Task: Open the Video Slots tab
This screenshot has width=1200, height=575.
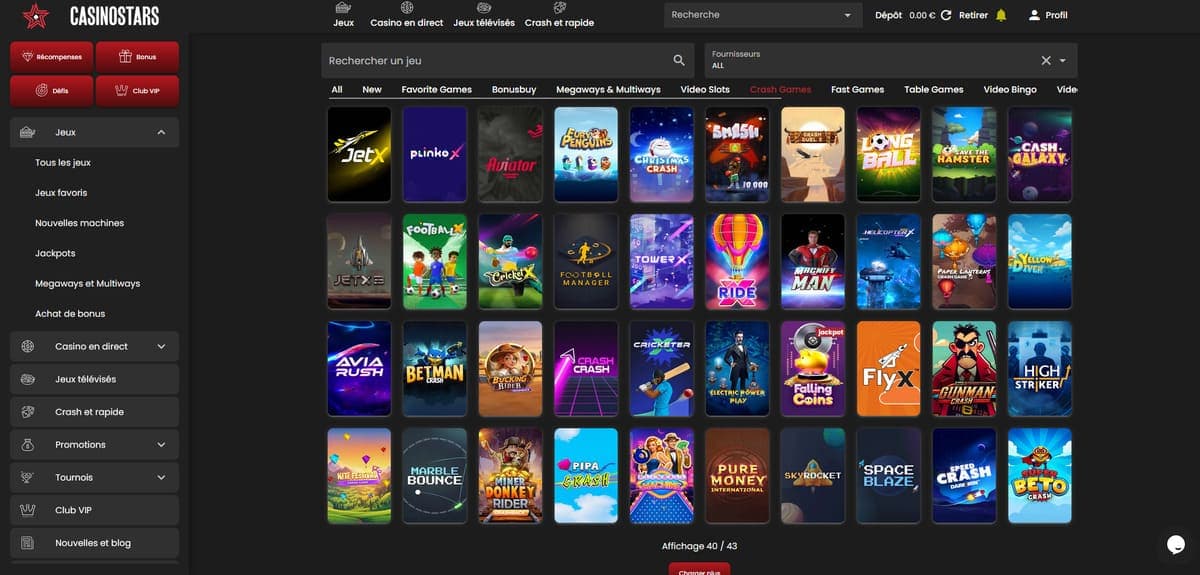Action: [x=705, y=89]
